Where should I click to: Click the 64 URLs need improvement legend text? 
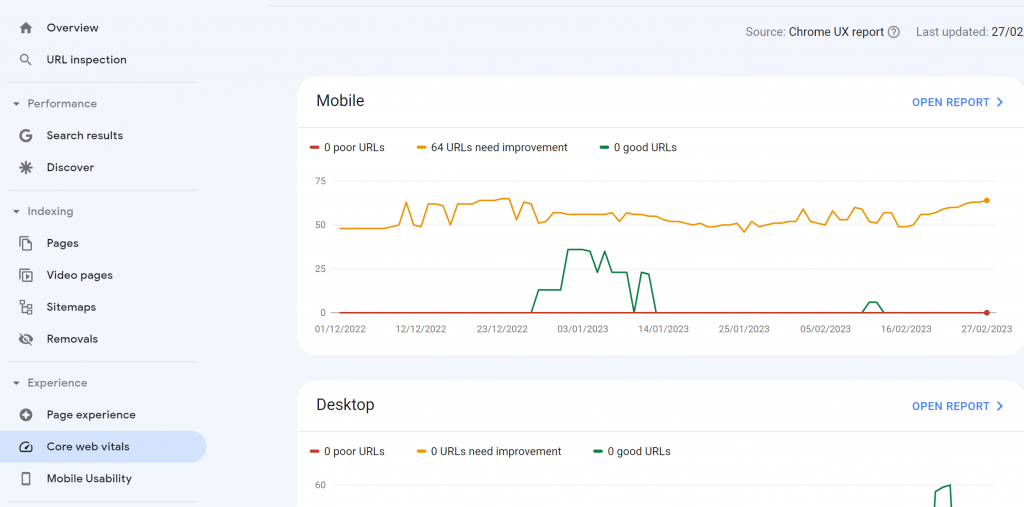point(499,148)
